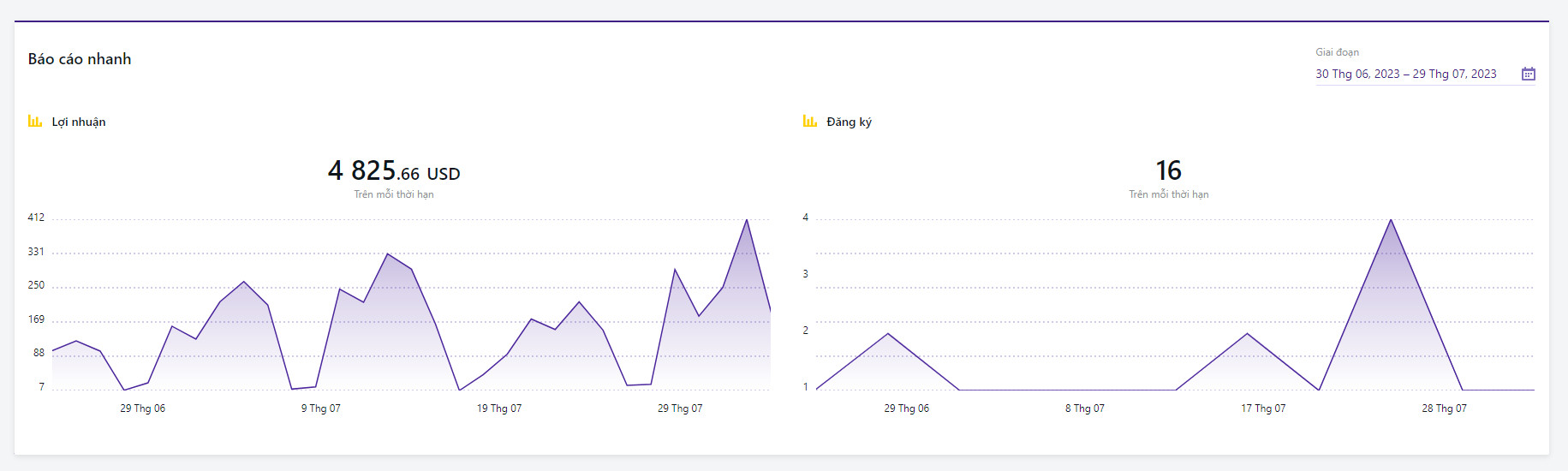
Task: Click the 331 y-axis label
Action: (36, 252)
